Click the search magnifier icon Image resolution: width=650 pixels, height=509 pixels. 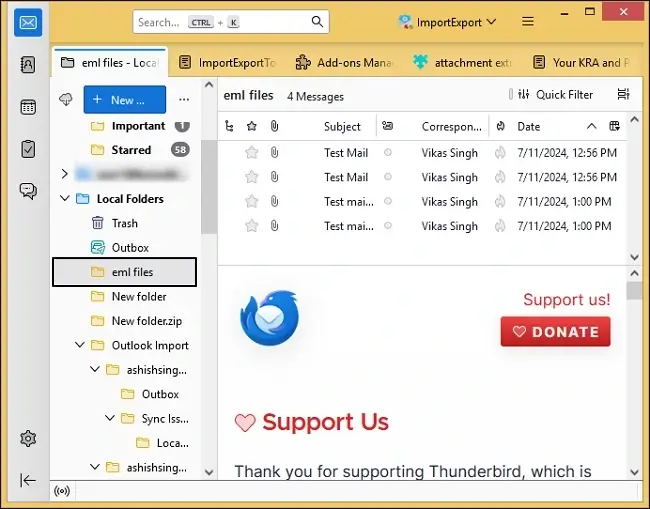[x=317, y=22]
